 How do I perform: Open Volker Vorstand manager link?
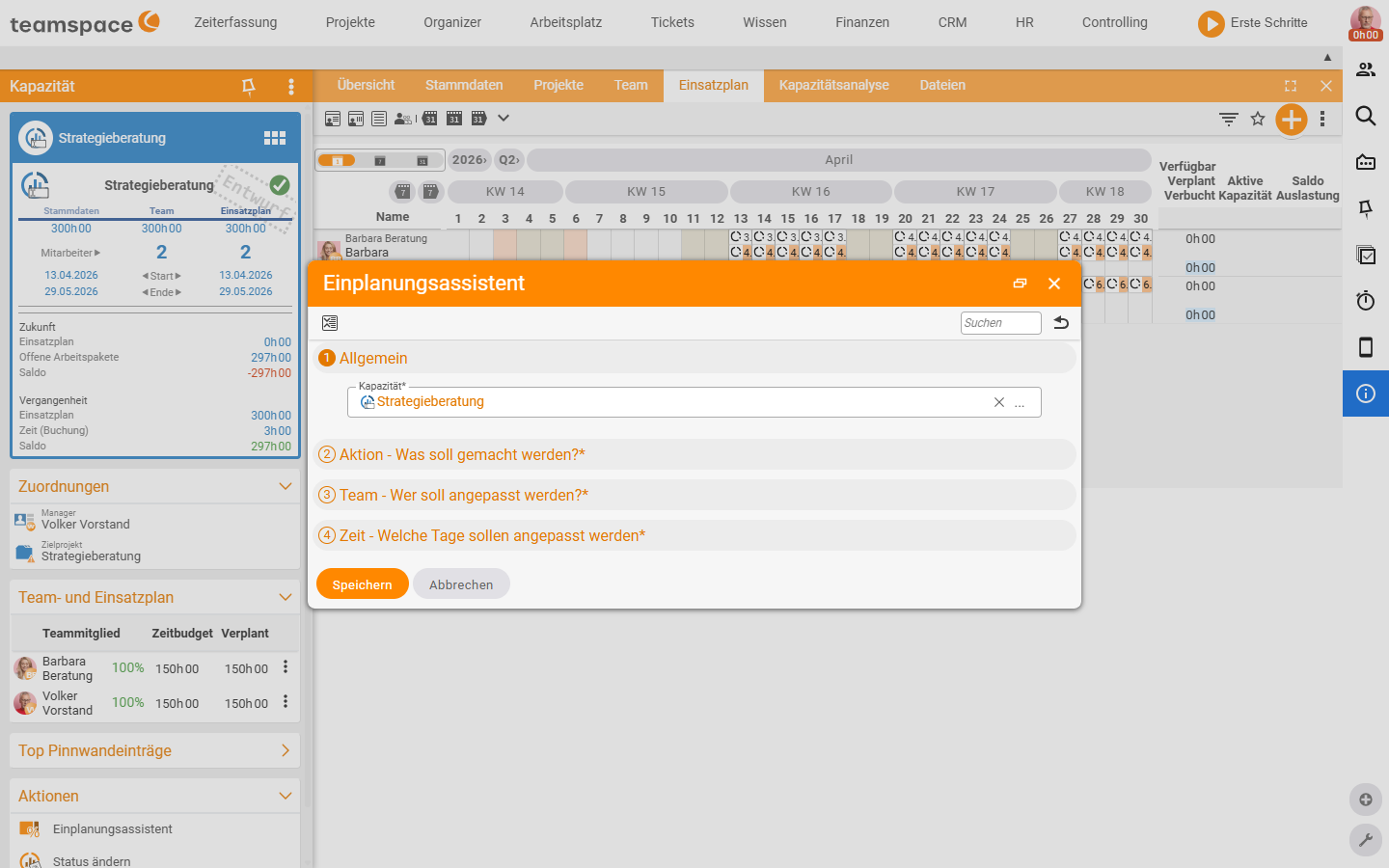[86, 525]
